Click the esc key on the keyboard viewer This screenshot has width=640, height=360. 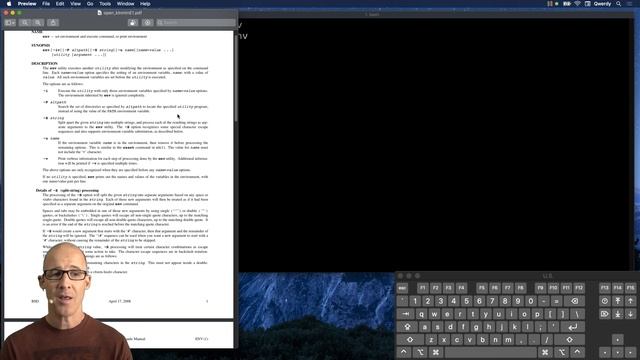coord(402,288)
